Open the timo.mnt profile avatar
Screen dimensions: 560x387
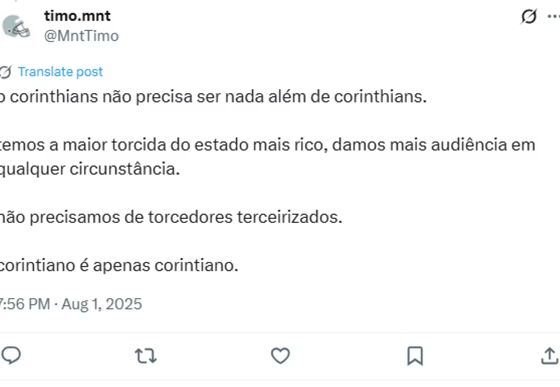(x=16, y=26)
